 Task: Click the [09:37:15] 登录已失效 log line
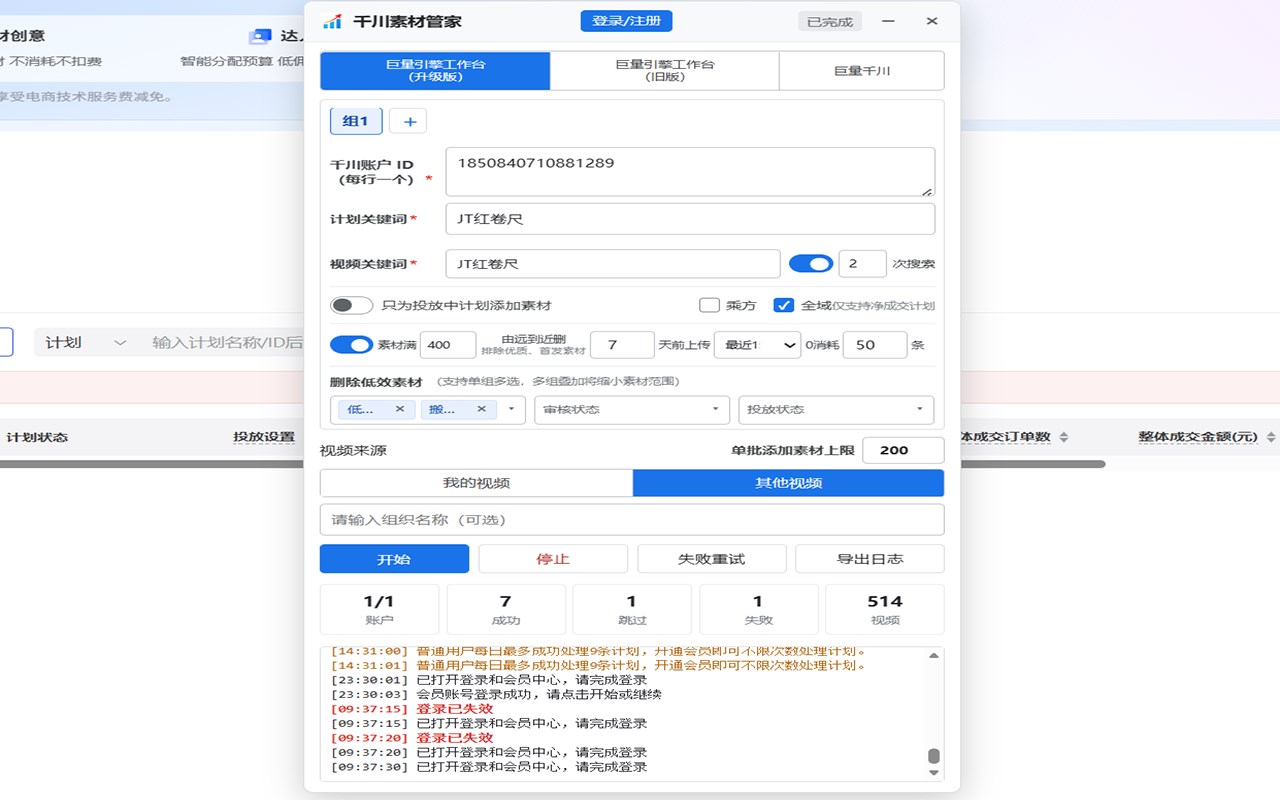[x=412, y=709]
